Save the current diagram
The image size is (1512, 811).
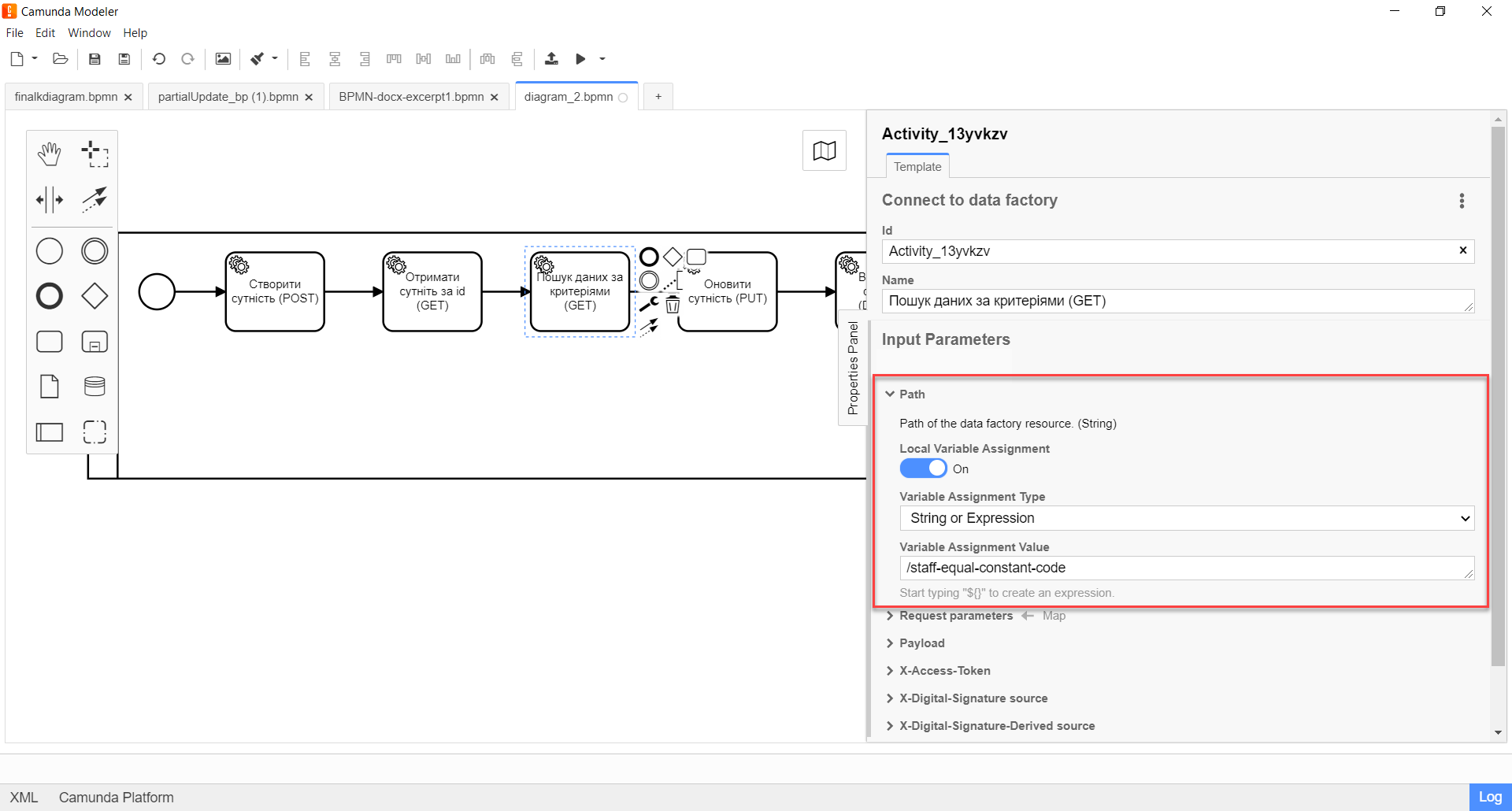click(x=94, y=59)
